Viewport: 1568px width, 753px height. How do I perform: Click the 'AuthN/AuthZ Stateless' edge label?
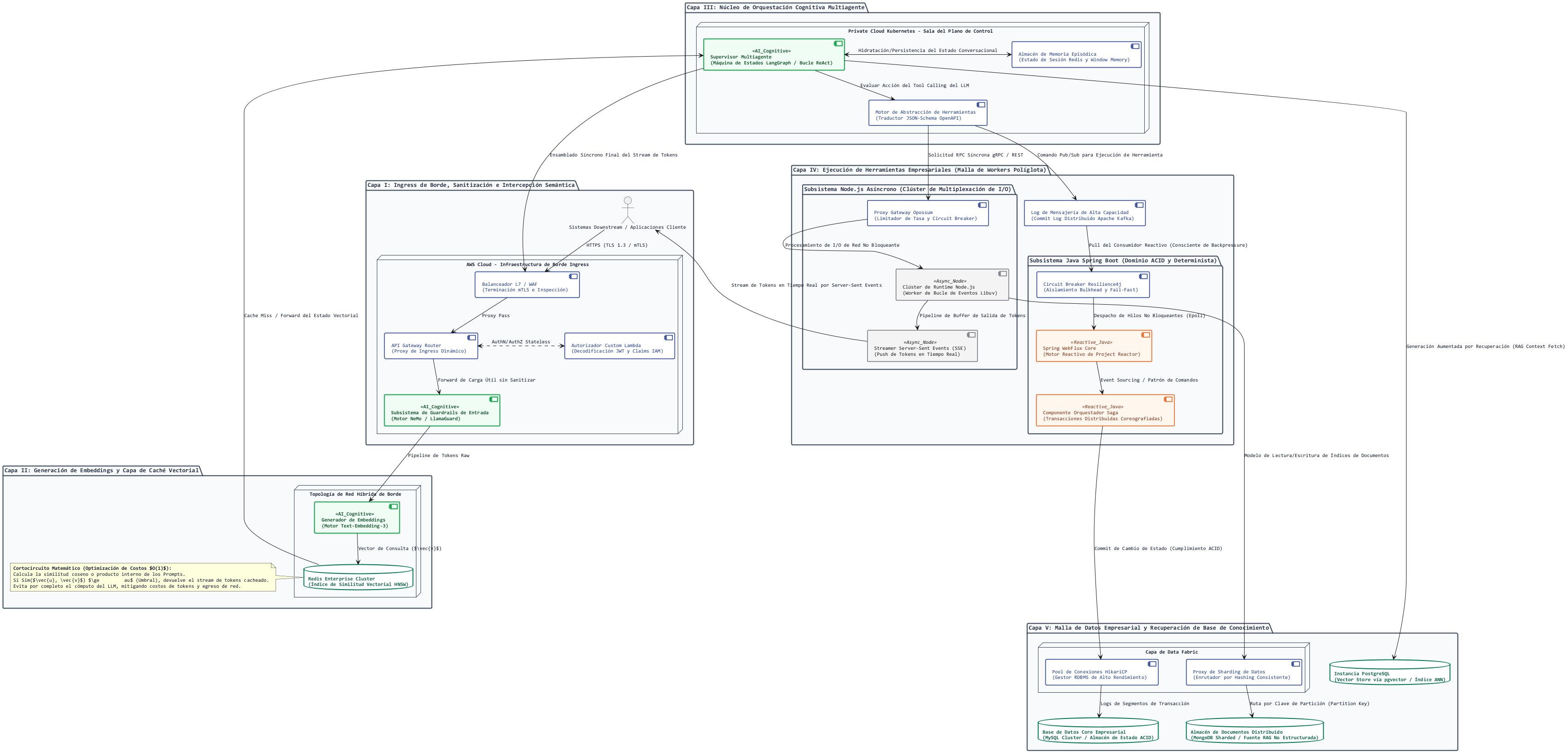click(x=520, y=342)
